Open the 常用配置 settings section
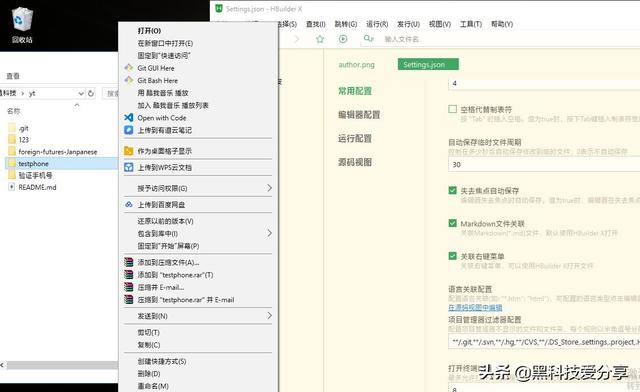Screen dimensions: 640x392 pos(355,91)
